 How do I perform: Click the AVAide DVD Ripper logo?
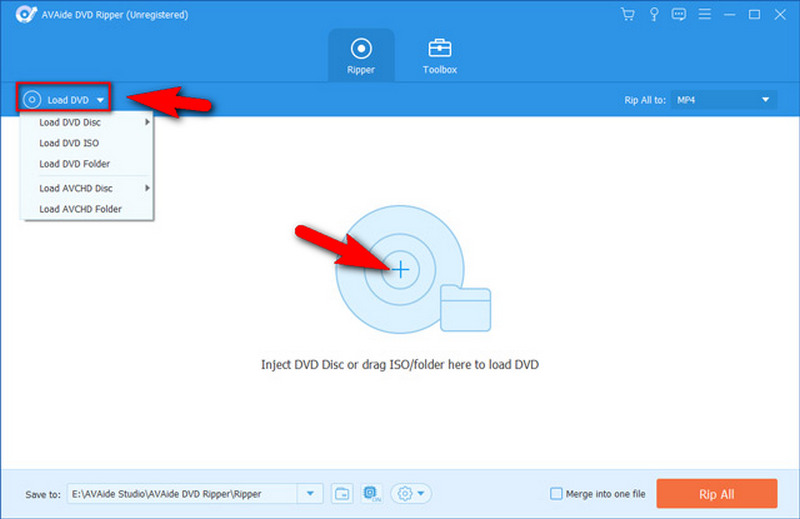pyautogui.click(x=26, y=14)
